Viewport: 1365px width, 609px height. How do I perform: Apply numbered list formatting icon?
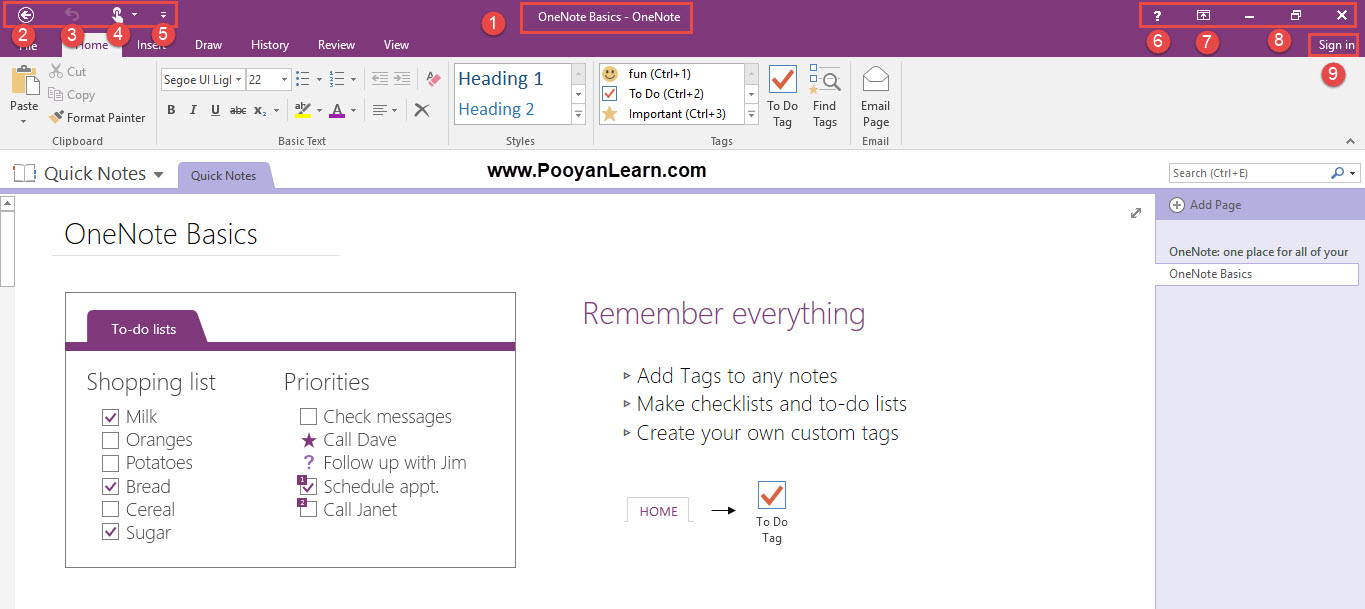point(336,79)
